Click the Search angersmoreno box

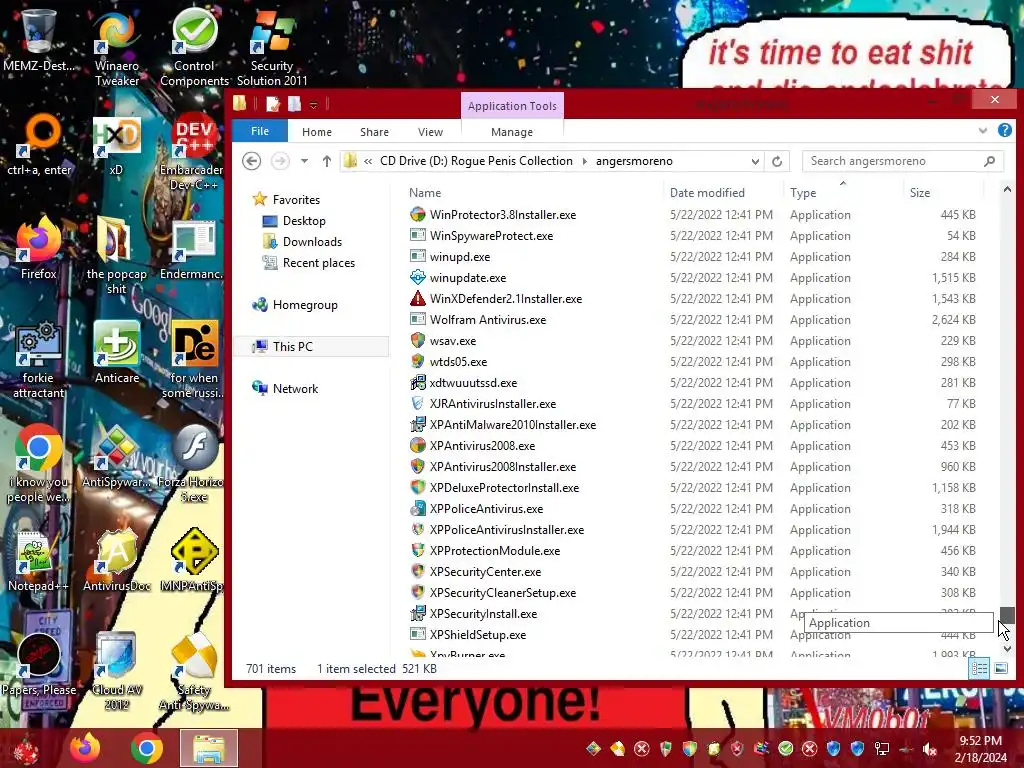pos(903,161)
